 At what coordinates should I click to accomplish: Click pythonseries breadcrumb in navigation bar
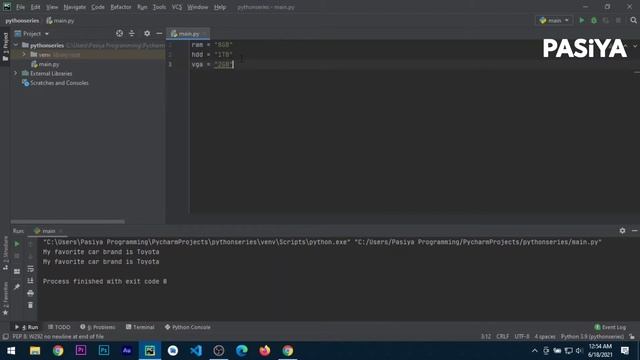(22, 20)
